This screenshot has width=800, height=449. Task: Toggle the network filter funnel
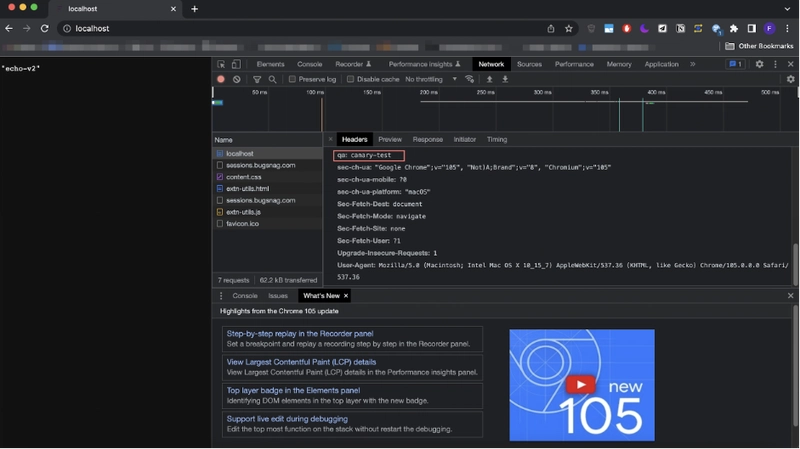[x=257, y=79]
